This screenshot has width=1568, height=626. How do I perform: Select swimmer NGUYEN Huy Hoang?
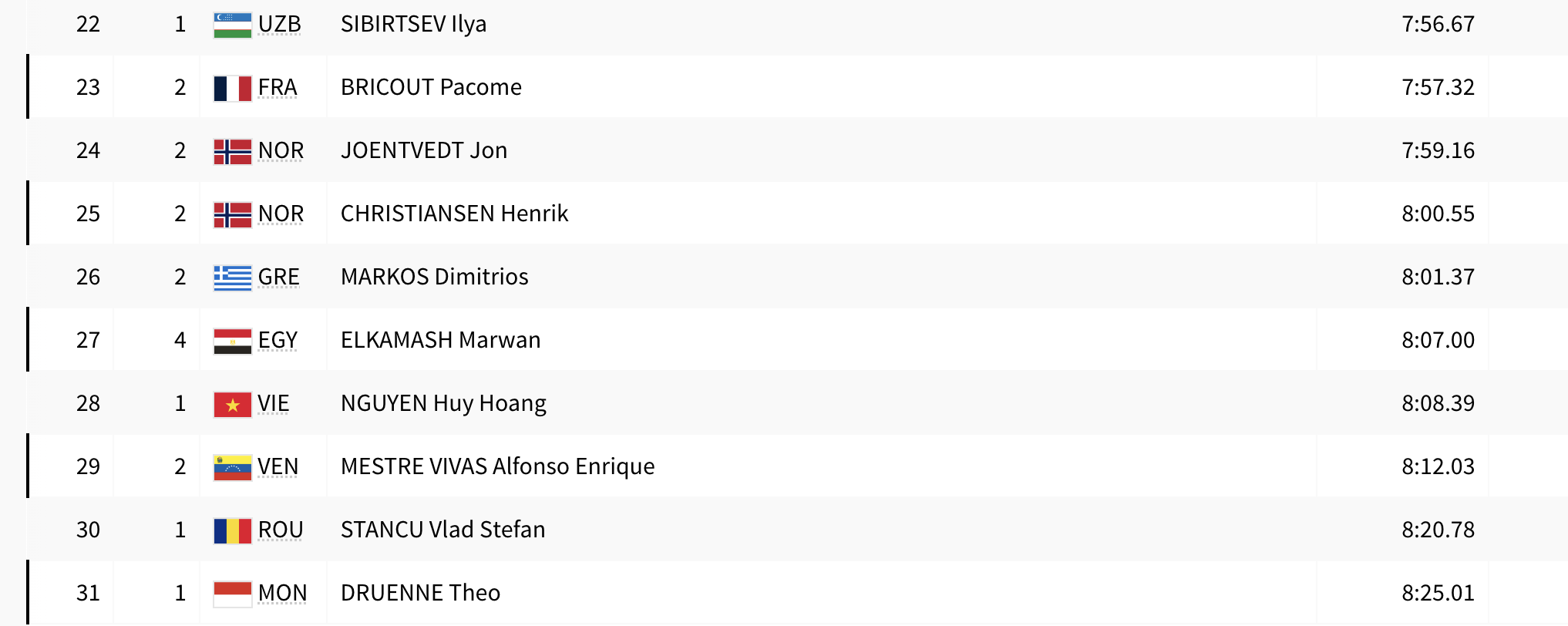click(443, 404)
